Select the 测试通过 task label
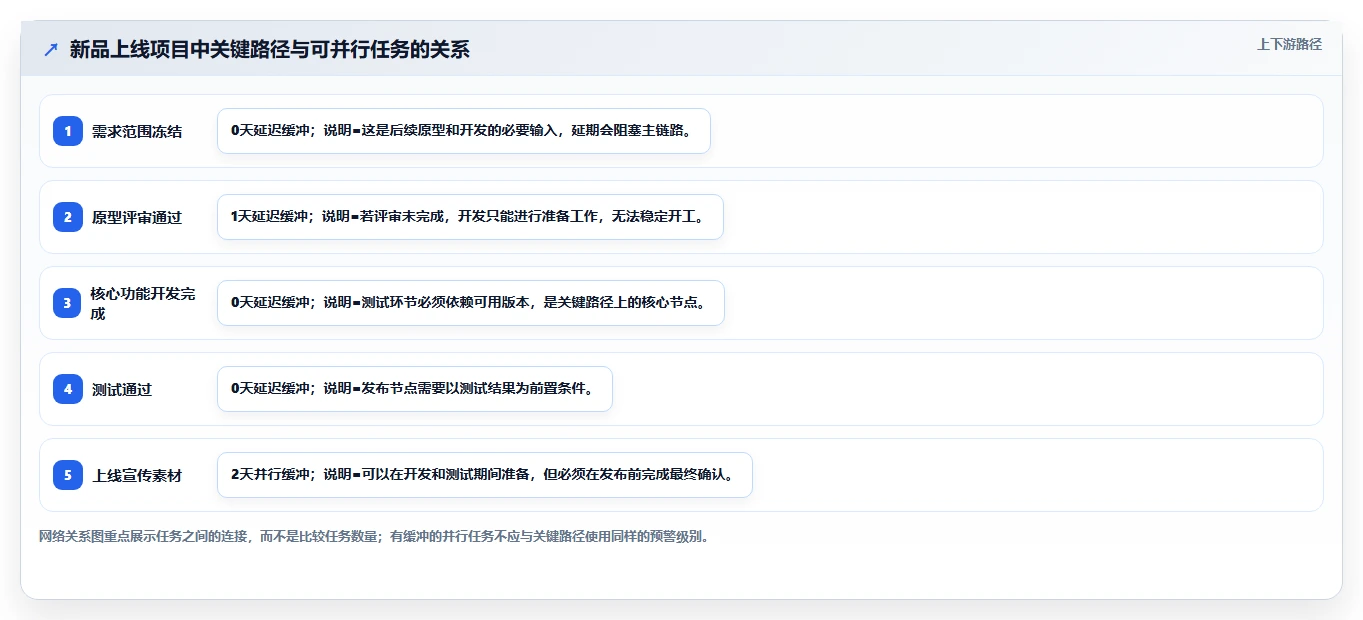The height and width of the screenshot is (620, 1363). pyautogui.click(x=122, y=389)
